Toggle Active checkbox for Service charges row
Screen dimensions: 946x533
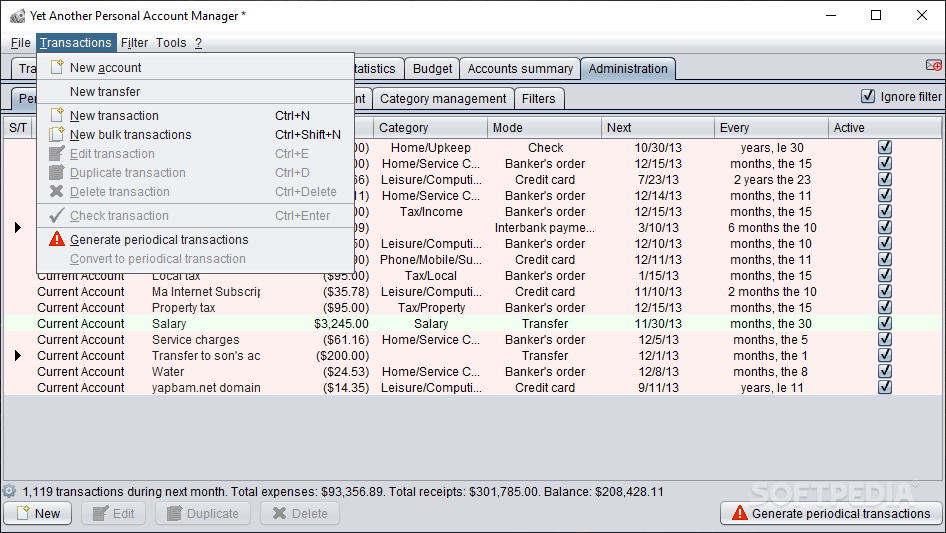(884, 339)
